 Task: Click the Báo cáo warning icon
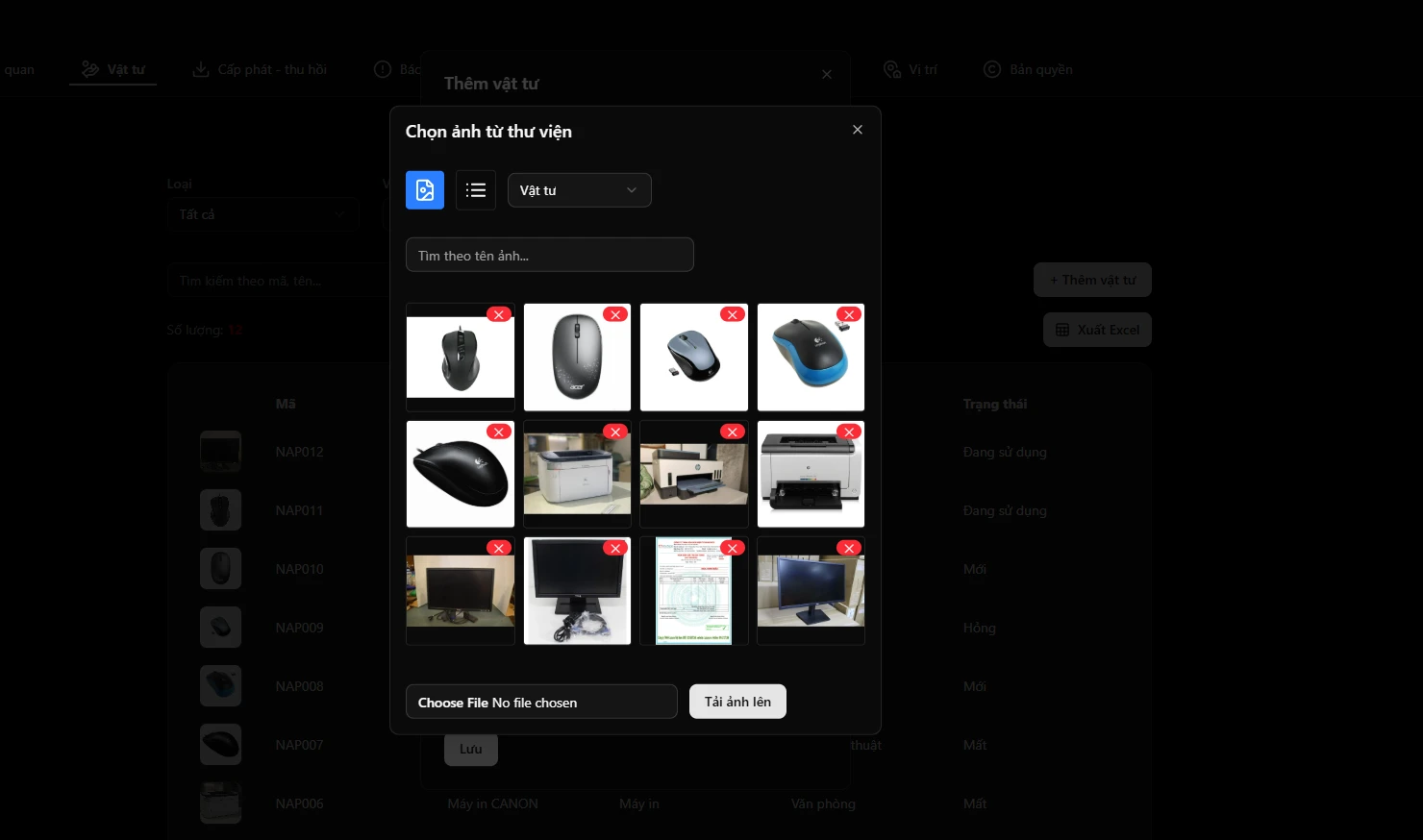click(x=382, y=68)
